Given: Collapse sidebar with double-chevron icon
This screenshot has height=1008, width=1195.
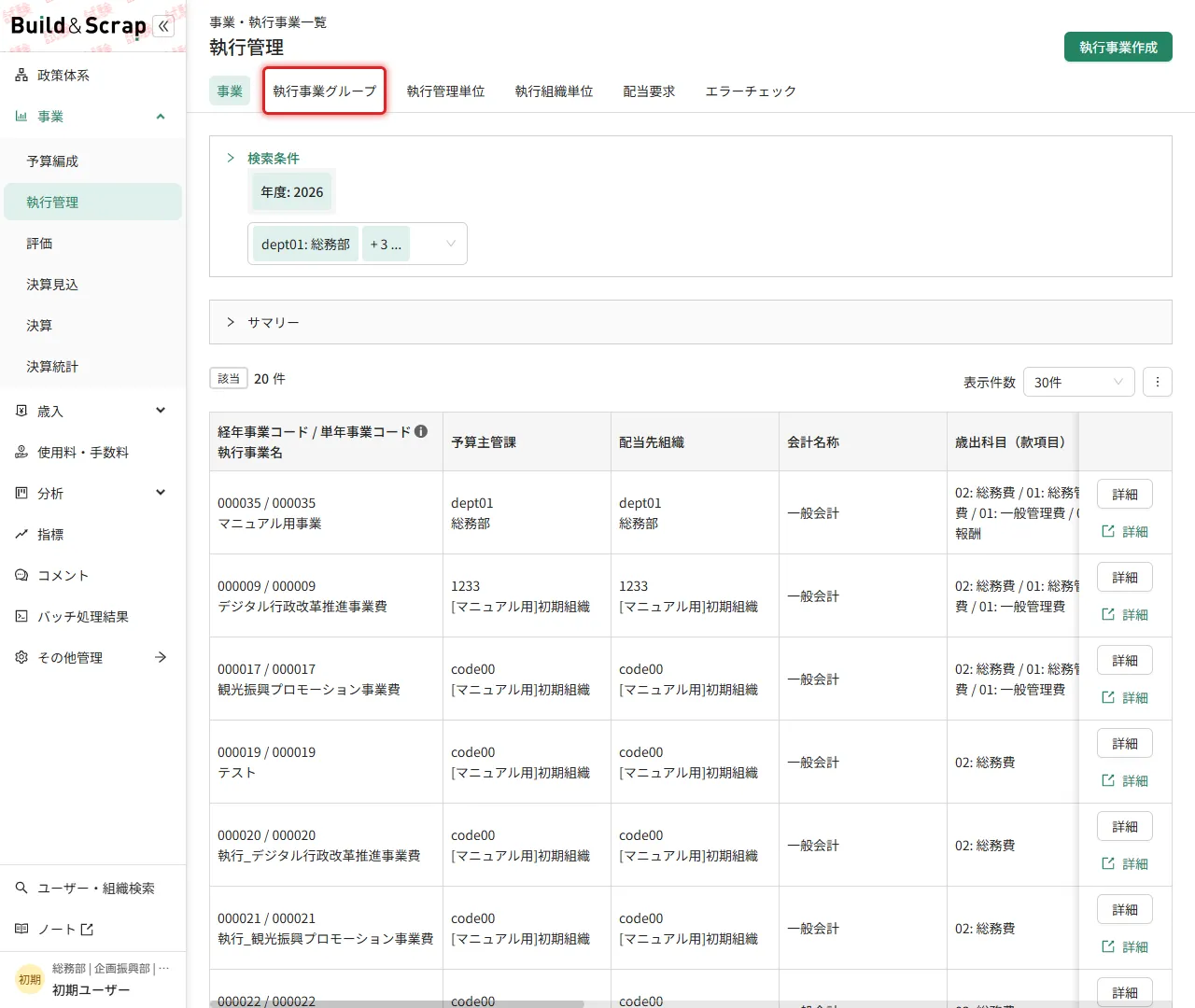Looking at the screenshot, I should point(163,26).
